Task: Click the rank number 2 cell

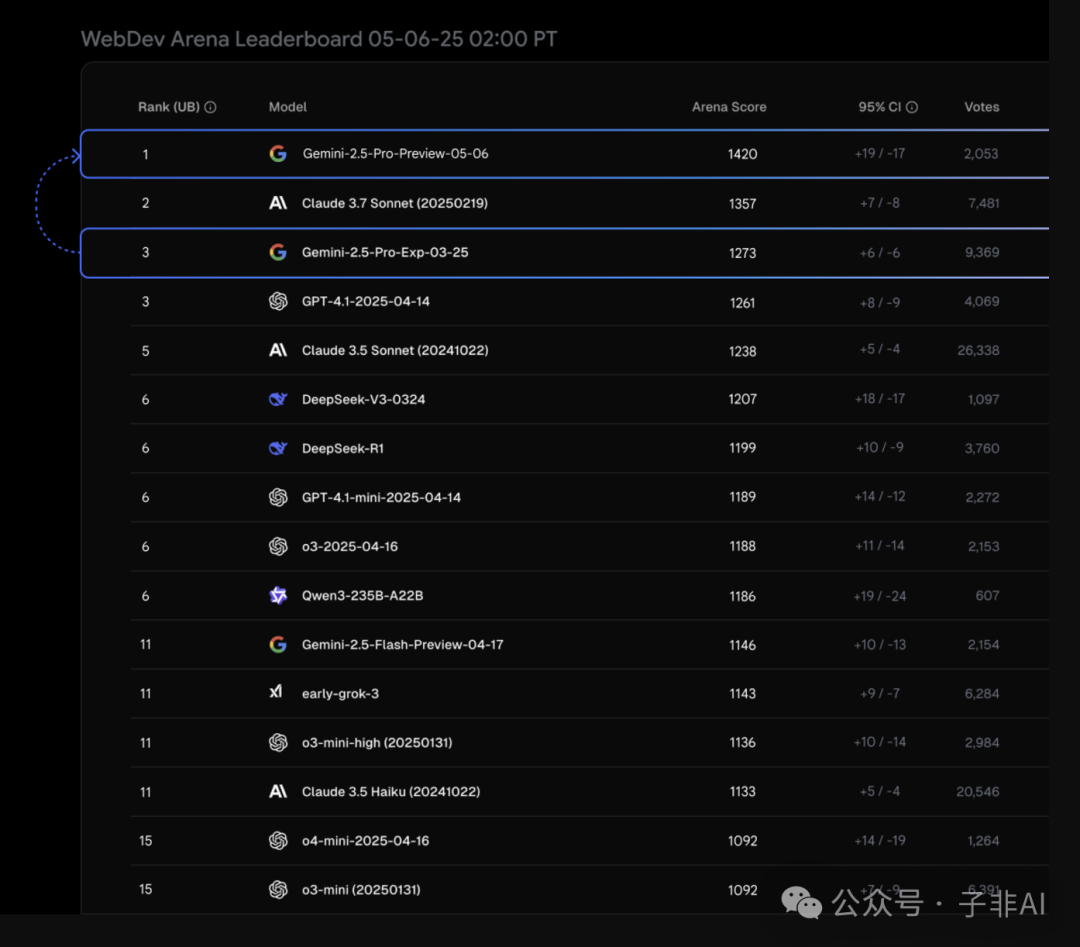Action: (x=145, y=203)
